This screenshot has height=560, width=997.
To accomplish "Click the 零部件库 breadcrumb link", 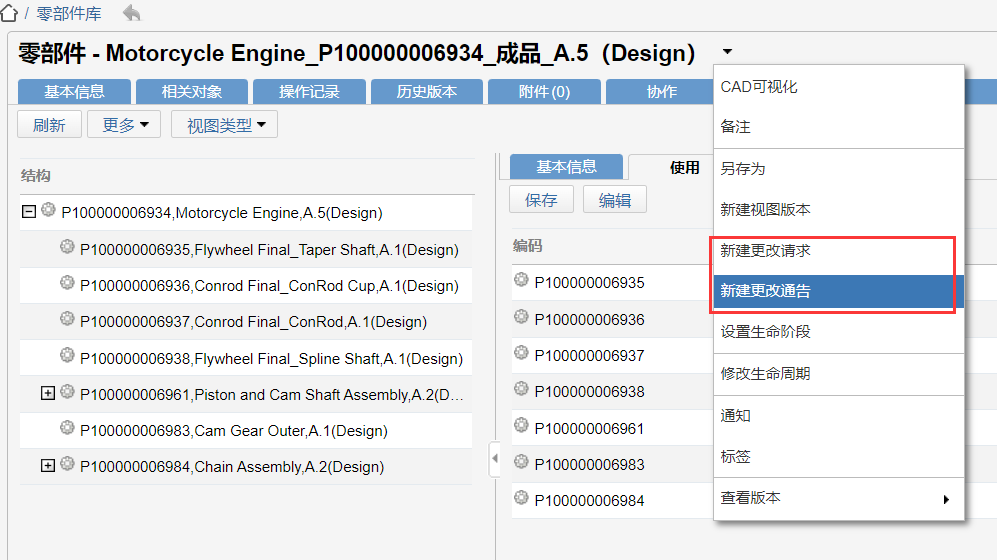I will click(69, 13).
